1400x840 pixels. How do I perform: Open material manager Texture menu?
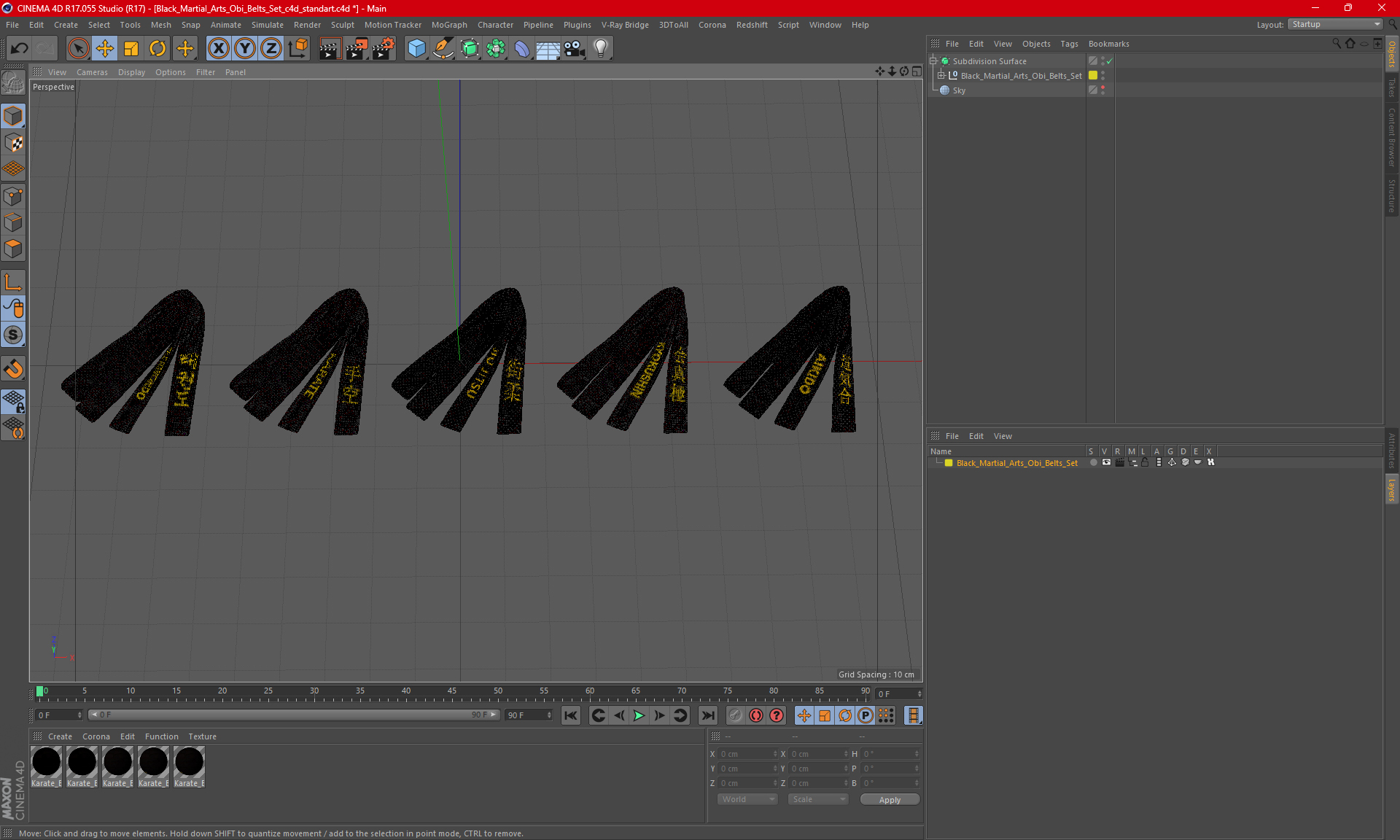[202, 736]
